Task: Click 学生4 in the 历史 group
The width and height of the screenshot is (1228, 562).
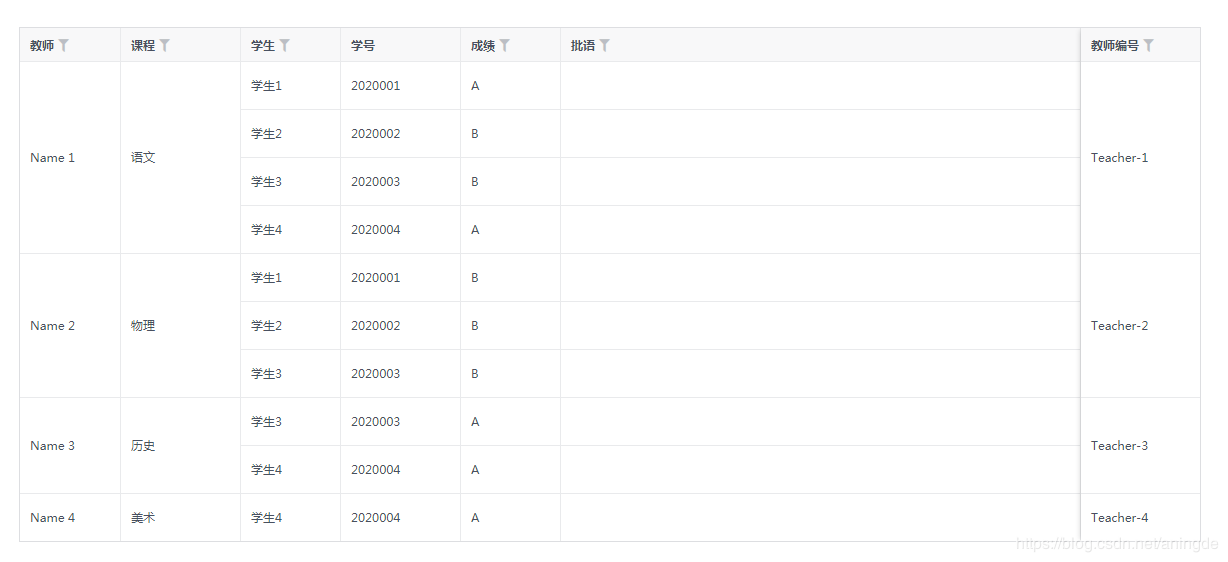Action: tap(267, 470)
